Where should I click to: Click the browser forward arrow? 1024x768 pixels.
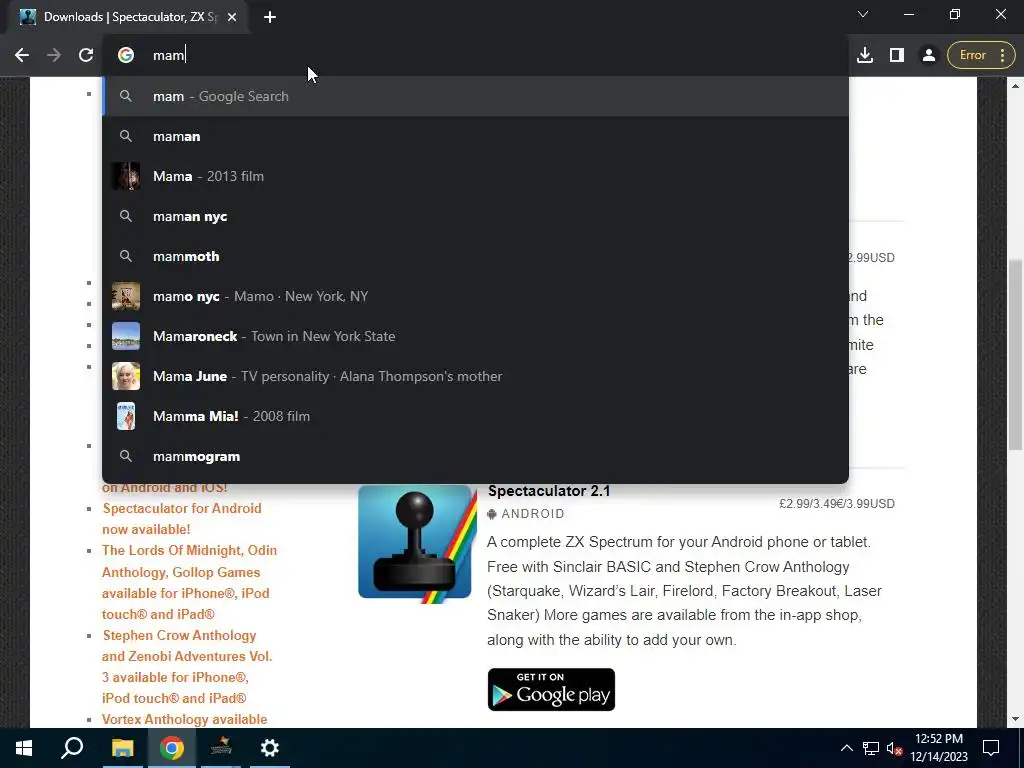pos(54,56)
